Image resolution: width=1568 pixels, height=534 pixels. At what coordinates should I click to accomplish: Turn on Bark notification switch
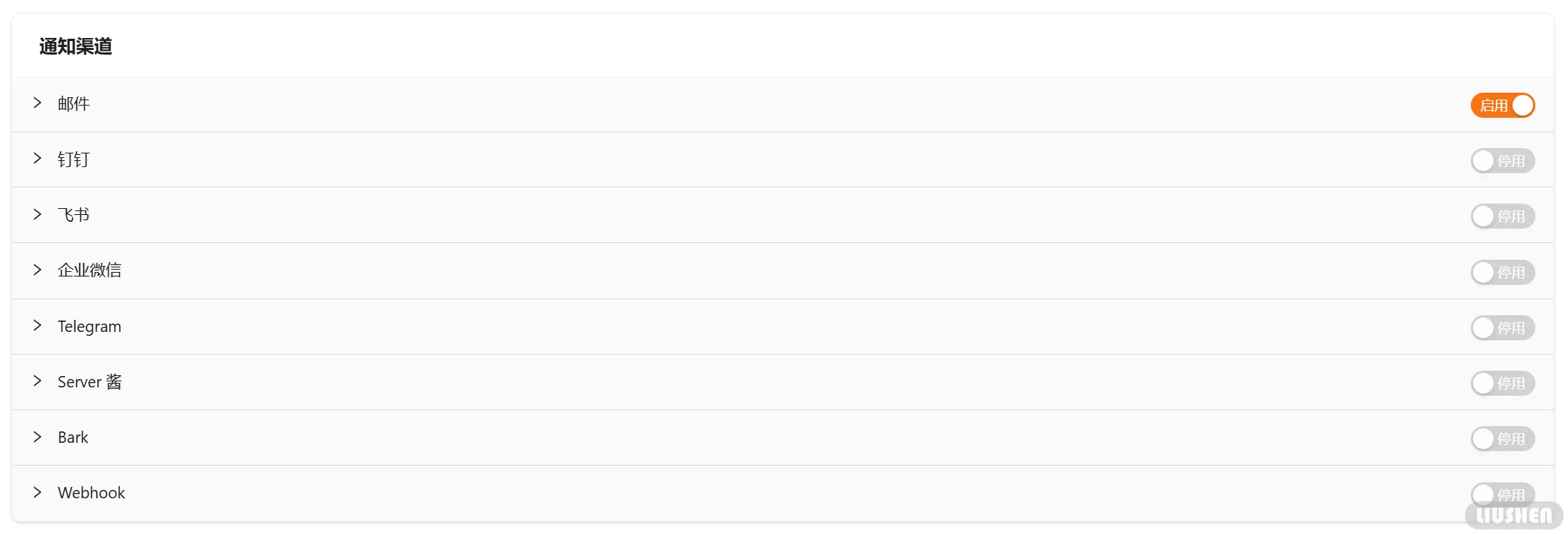[1502, 438]
